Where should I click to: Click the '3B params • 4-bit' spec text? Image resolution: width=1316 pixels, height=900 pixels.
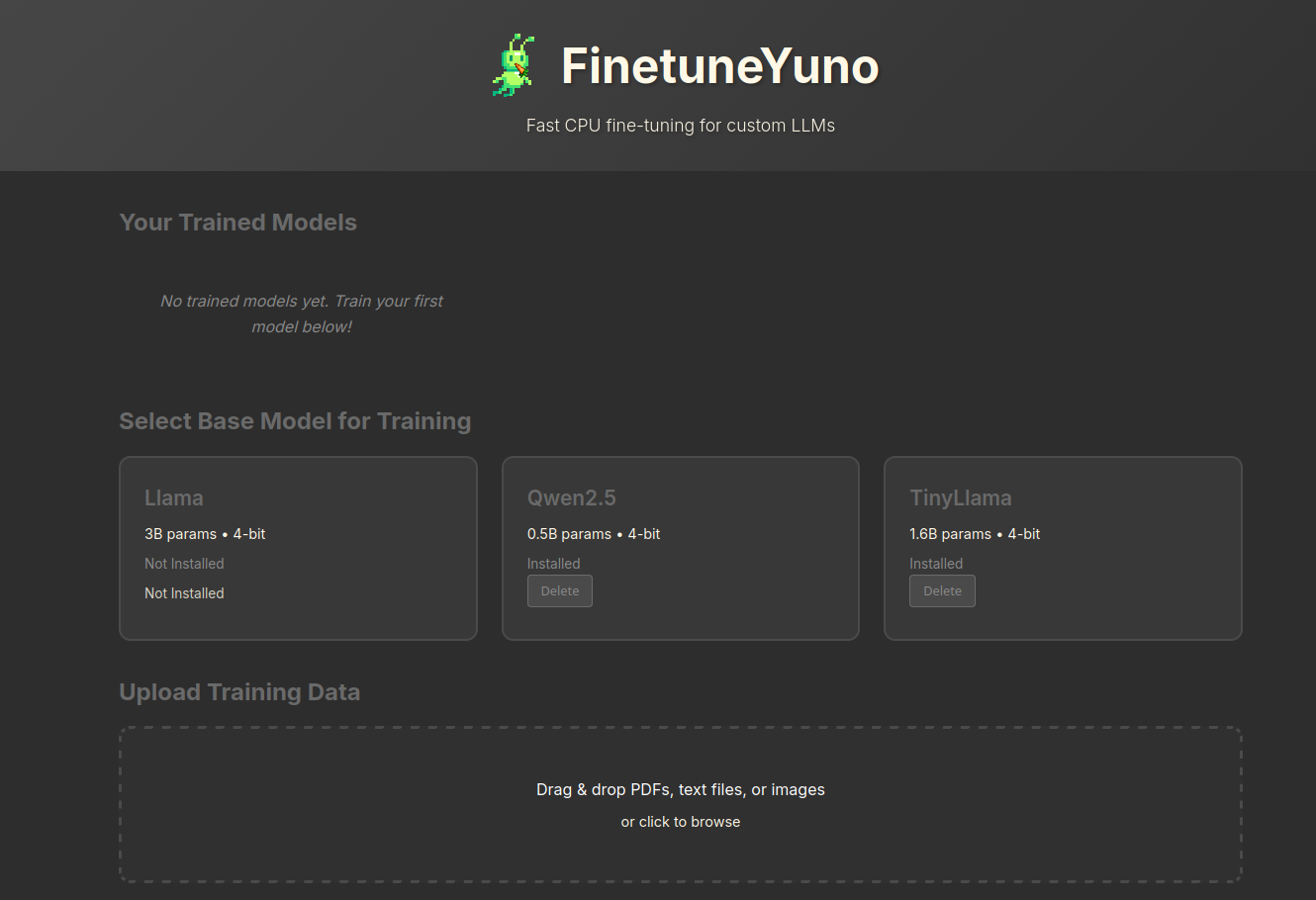(x=205, y=533)
